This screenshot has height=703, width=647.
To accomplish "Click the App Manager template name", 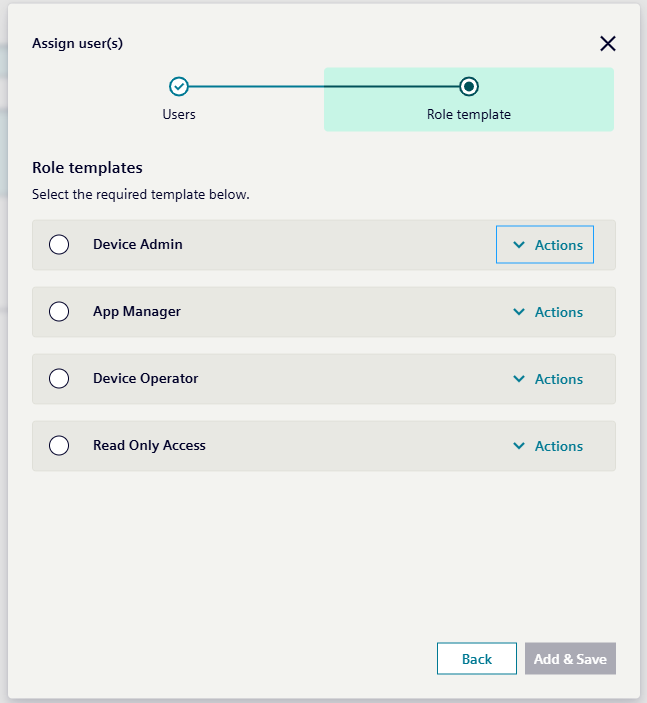I will tap(137, 311).
